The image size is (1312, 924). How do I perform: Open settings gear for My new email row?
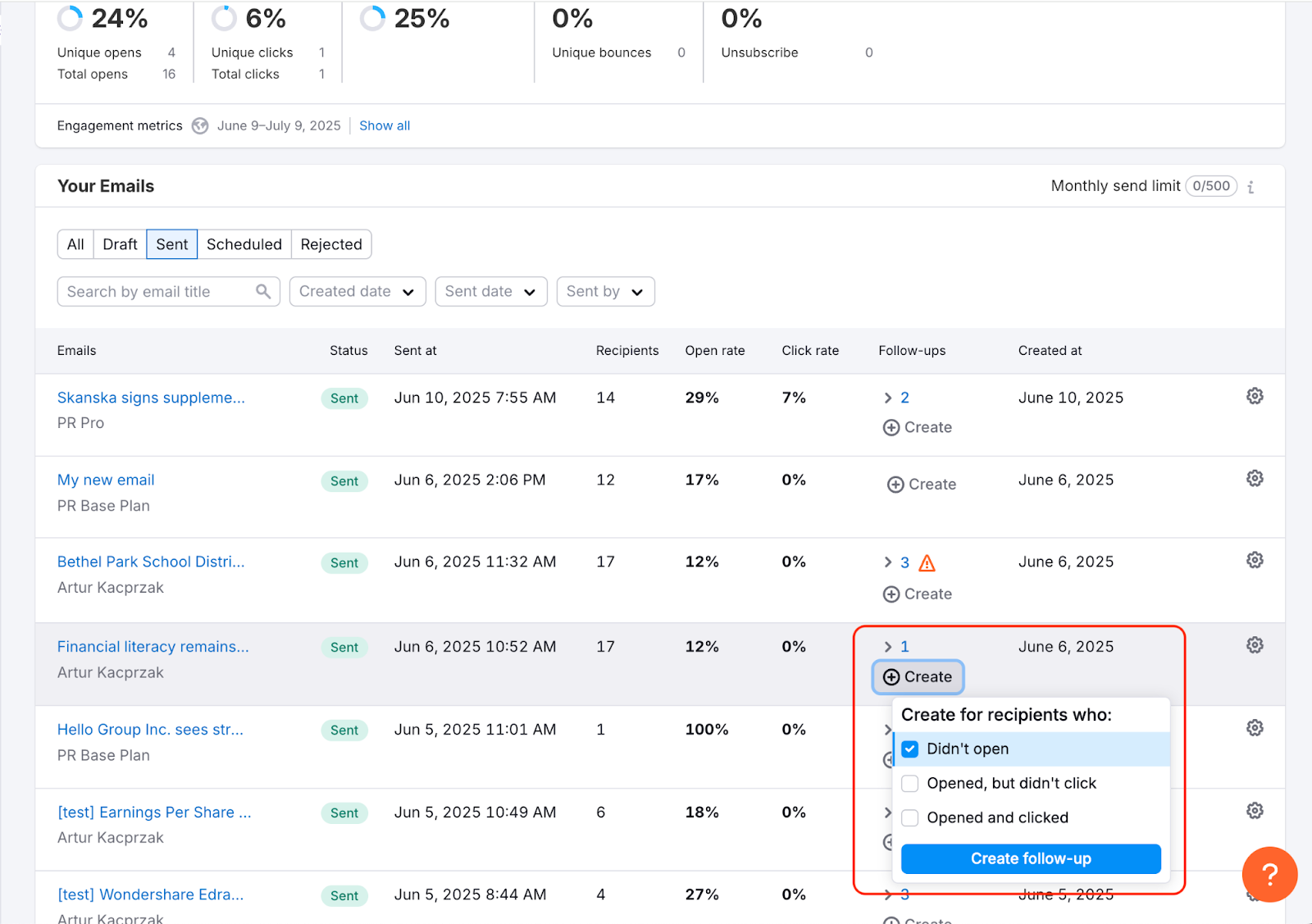(1254, 479)
